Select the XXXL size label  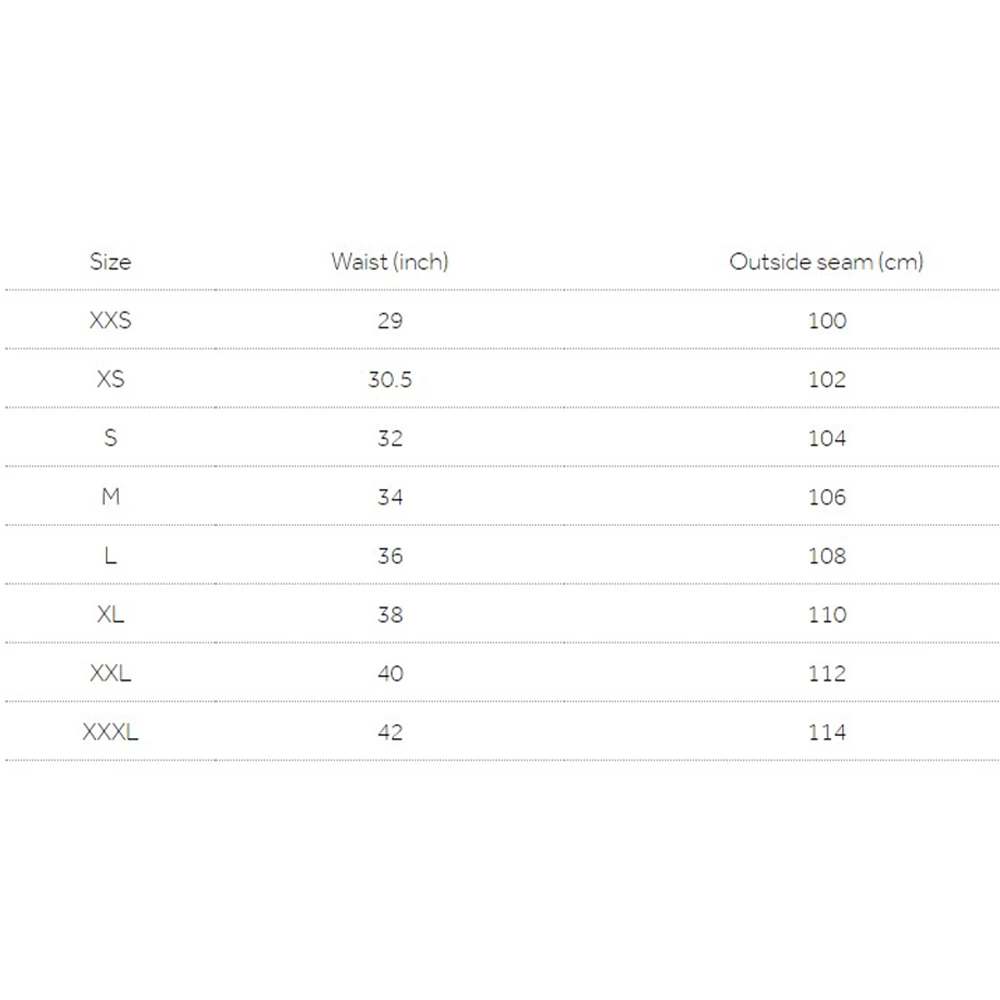click(110, 733)
